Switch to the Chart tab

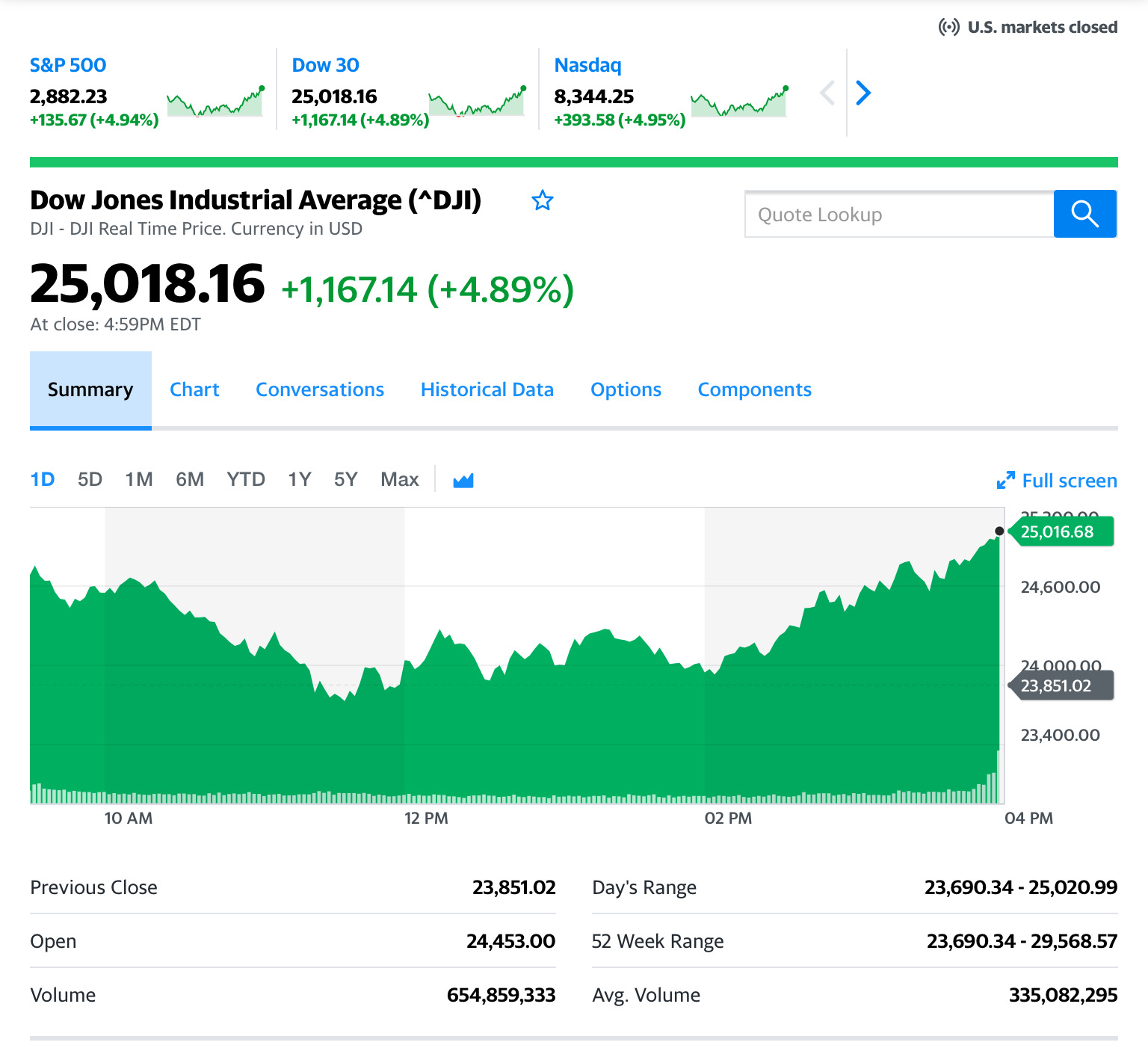point(194,389)
